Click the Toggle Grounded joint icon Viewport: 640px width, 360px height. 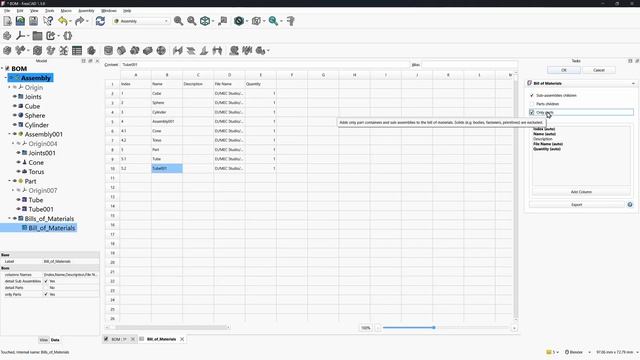click(91, 51)
